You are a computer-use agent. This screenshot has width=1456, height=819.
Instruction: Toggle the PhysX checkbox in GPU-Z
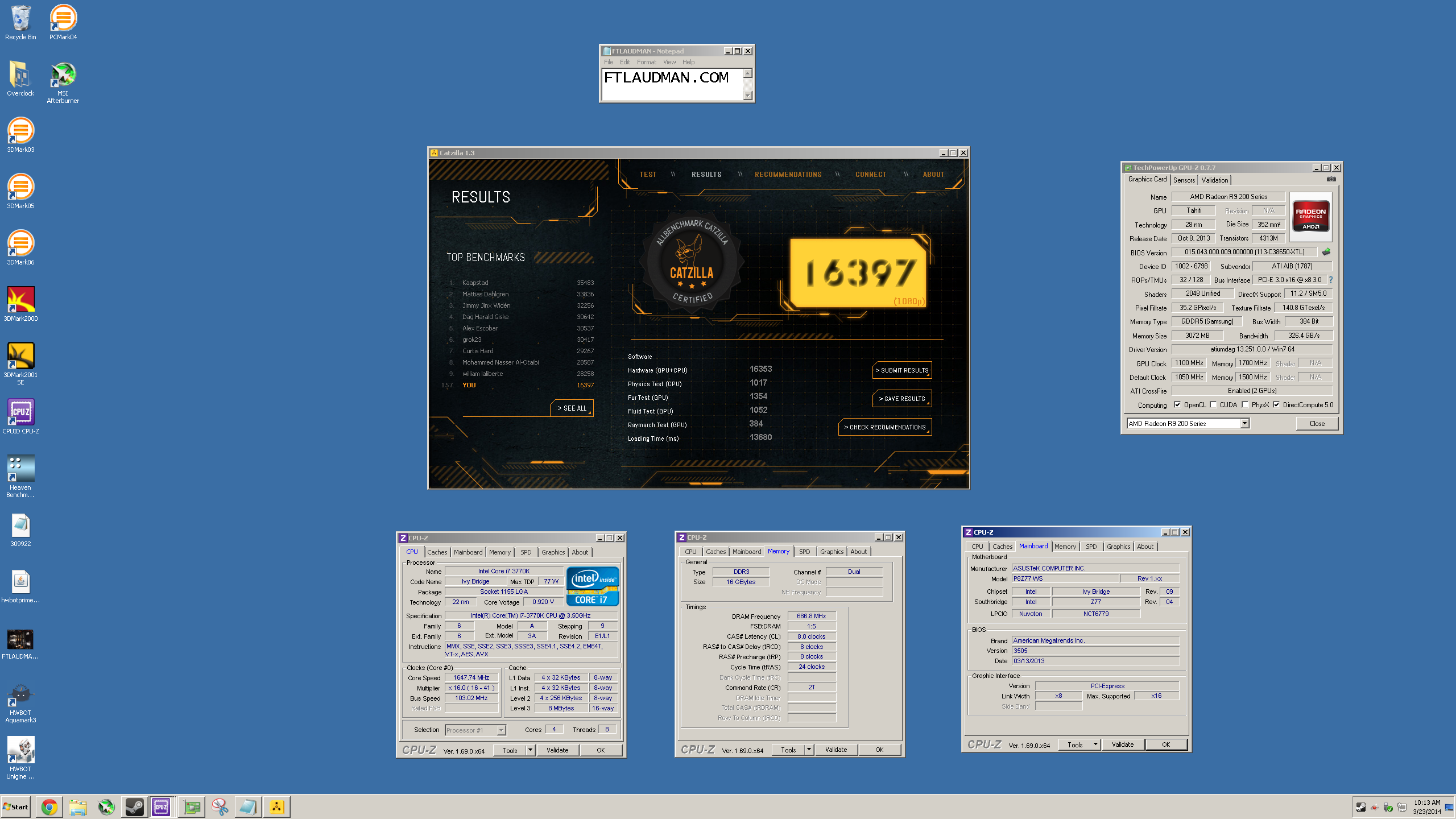pos(1245,405)
